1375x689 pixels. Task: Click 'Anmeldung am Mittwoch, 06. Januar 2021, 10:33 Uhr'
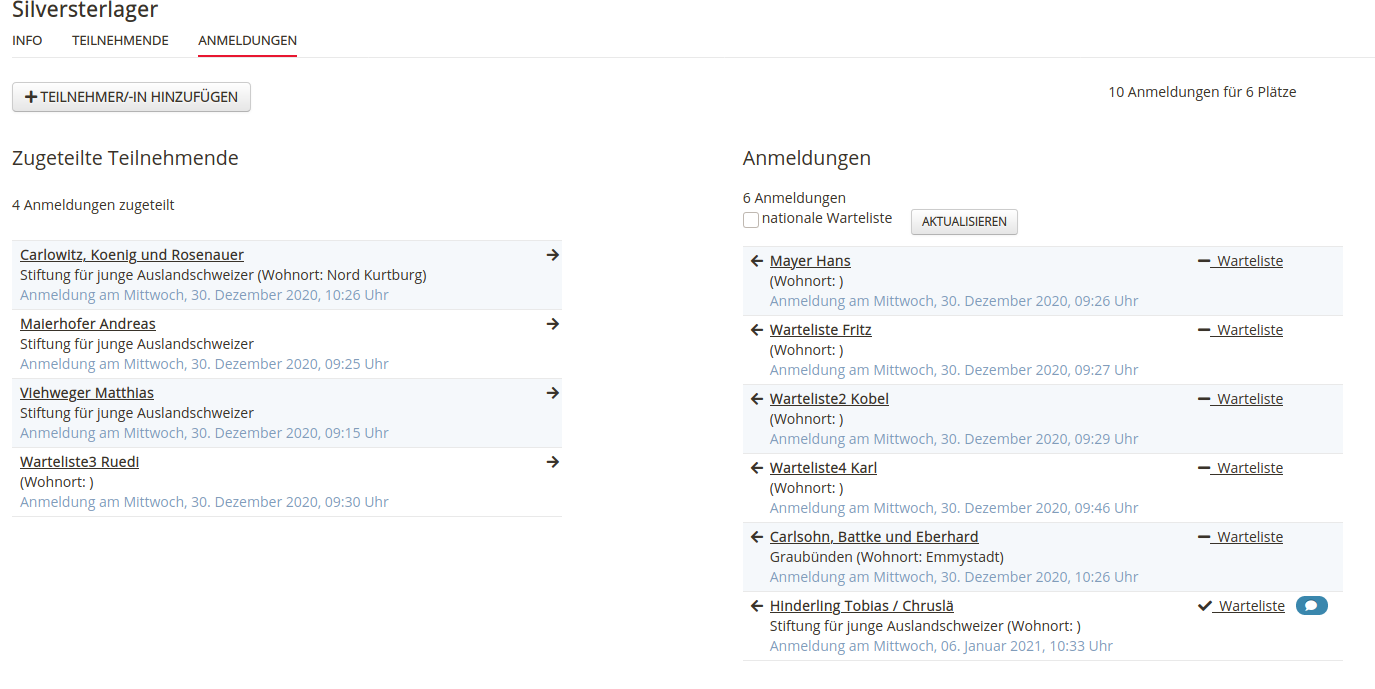[x=941, y=646]
